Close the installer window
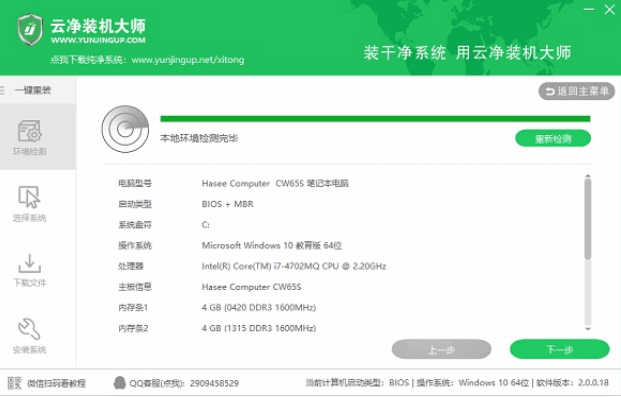The width and height of the screenshot is (621, 397). coord(610,10)
